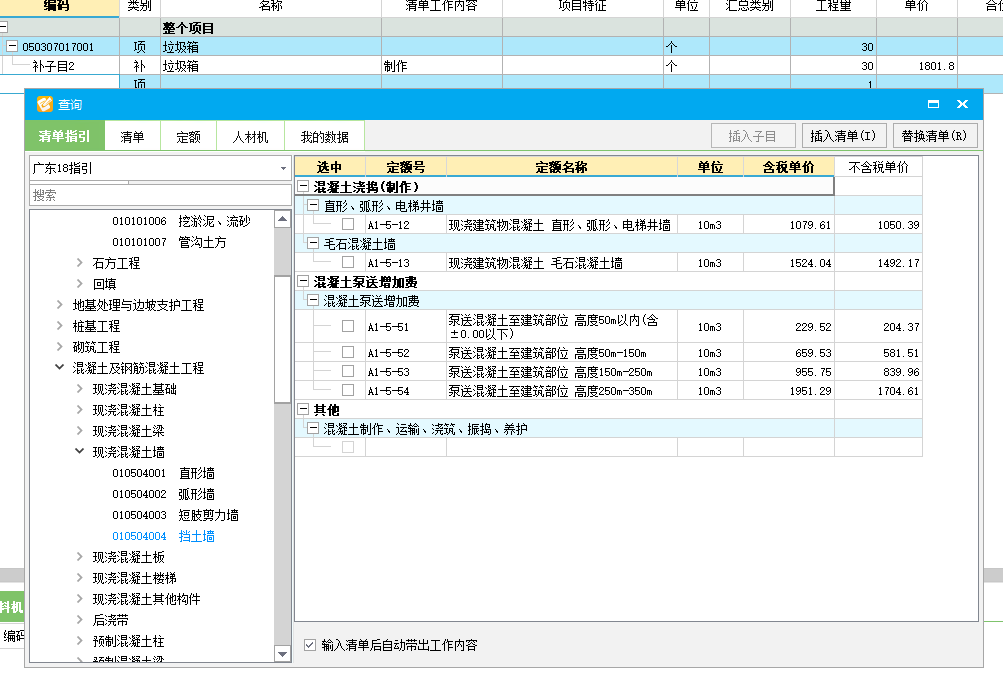Expand the 现浇混凝土板 node
1003x693 pixels.
click(x=79, y=557)
